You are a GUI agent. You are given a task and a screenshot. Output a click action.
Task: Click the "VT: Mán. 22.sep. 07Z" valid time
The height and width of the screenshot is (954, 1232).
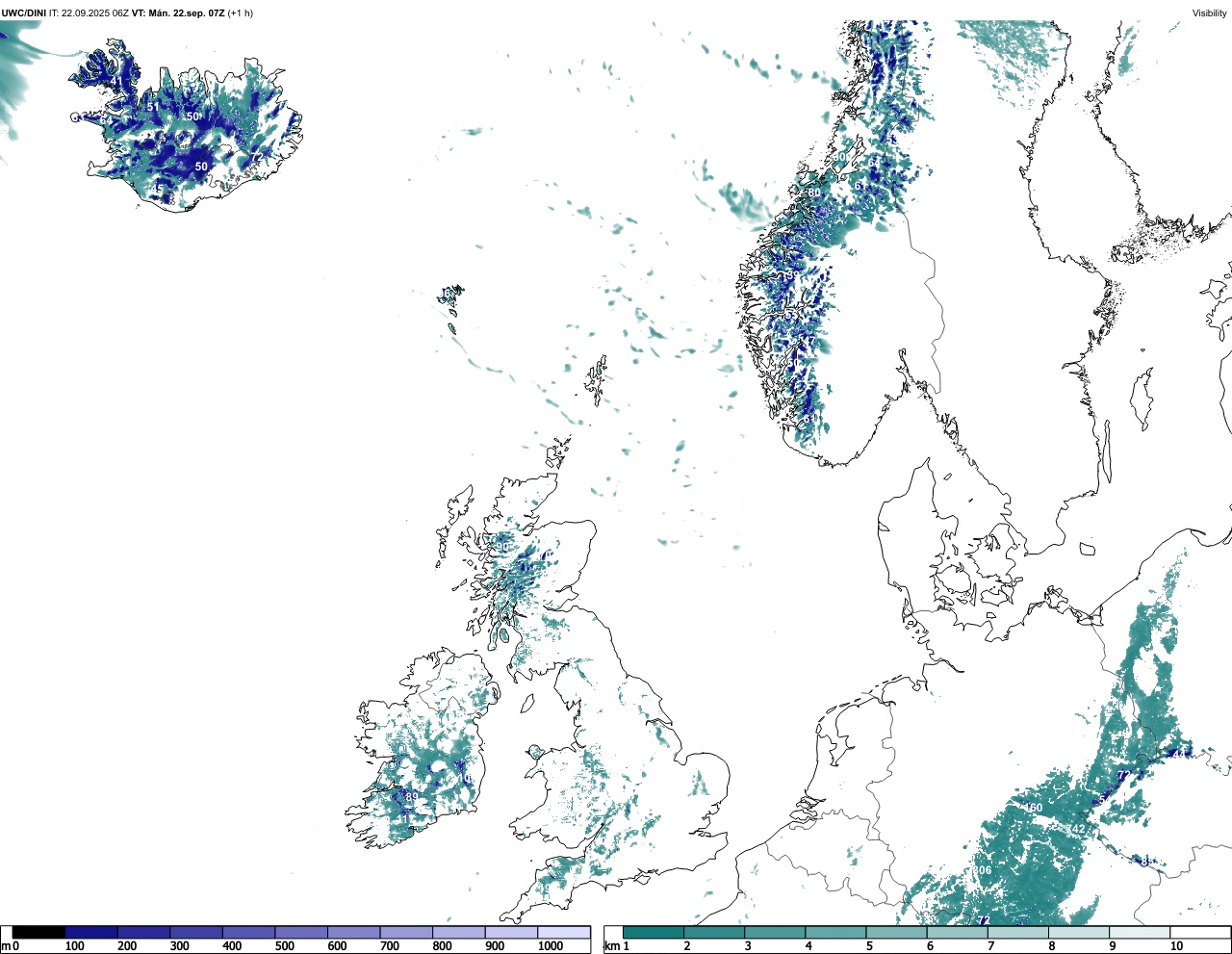point(178,13)
